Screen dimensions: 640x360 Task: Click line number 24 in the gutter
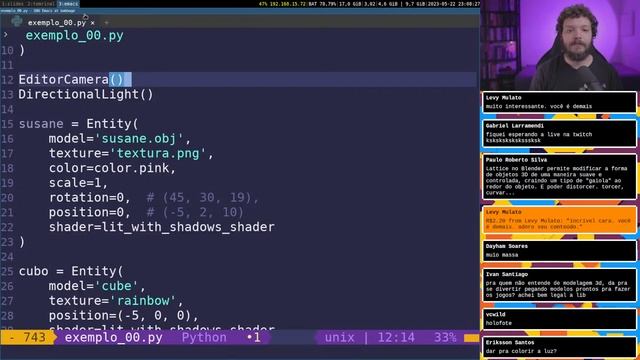(7, 256)
